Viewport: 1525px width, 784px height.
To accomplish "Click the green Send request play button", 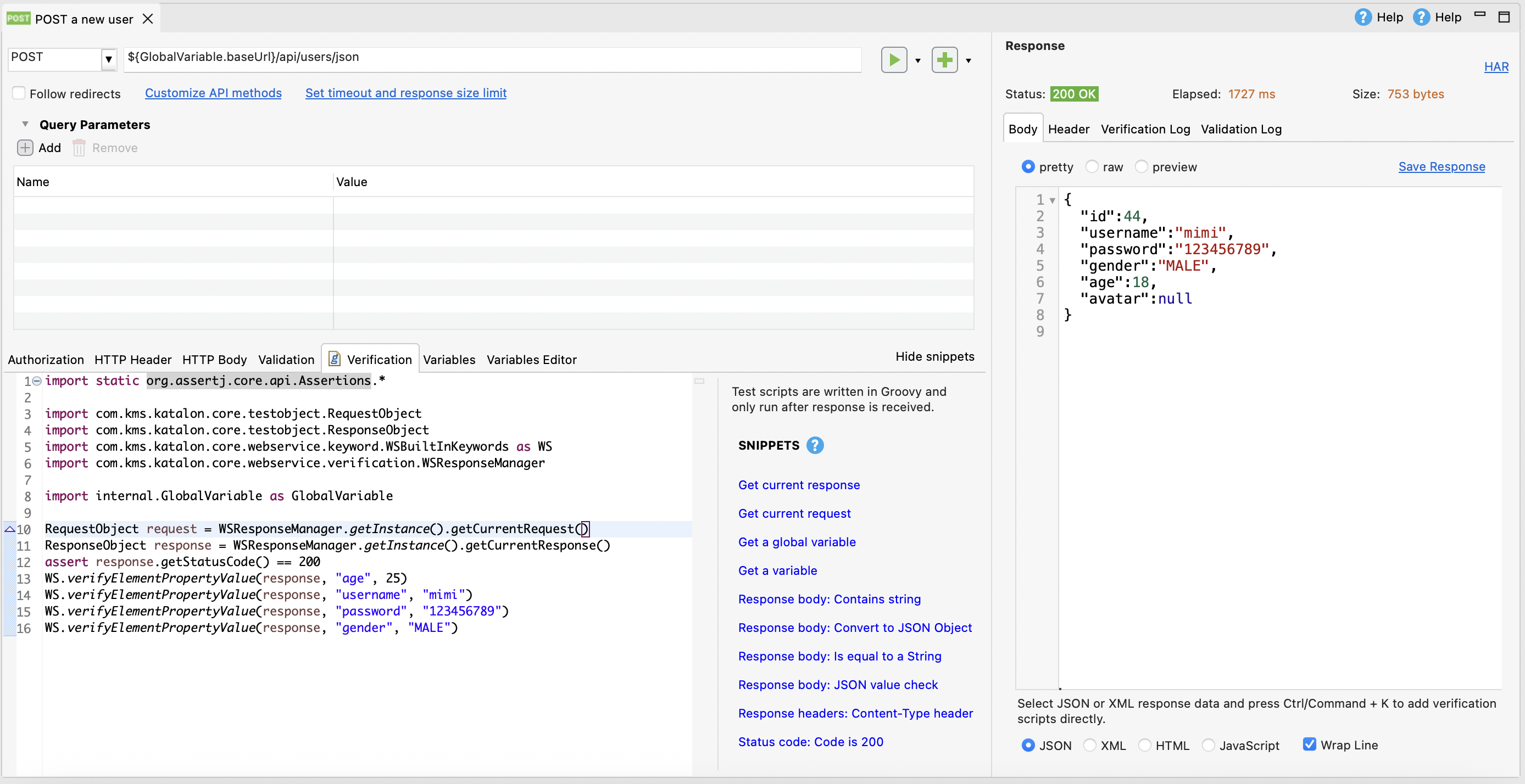I will (893, 60).
